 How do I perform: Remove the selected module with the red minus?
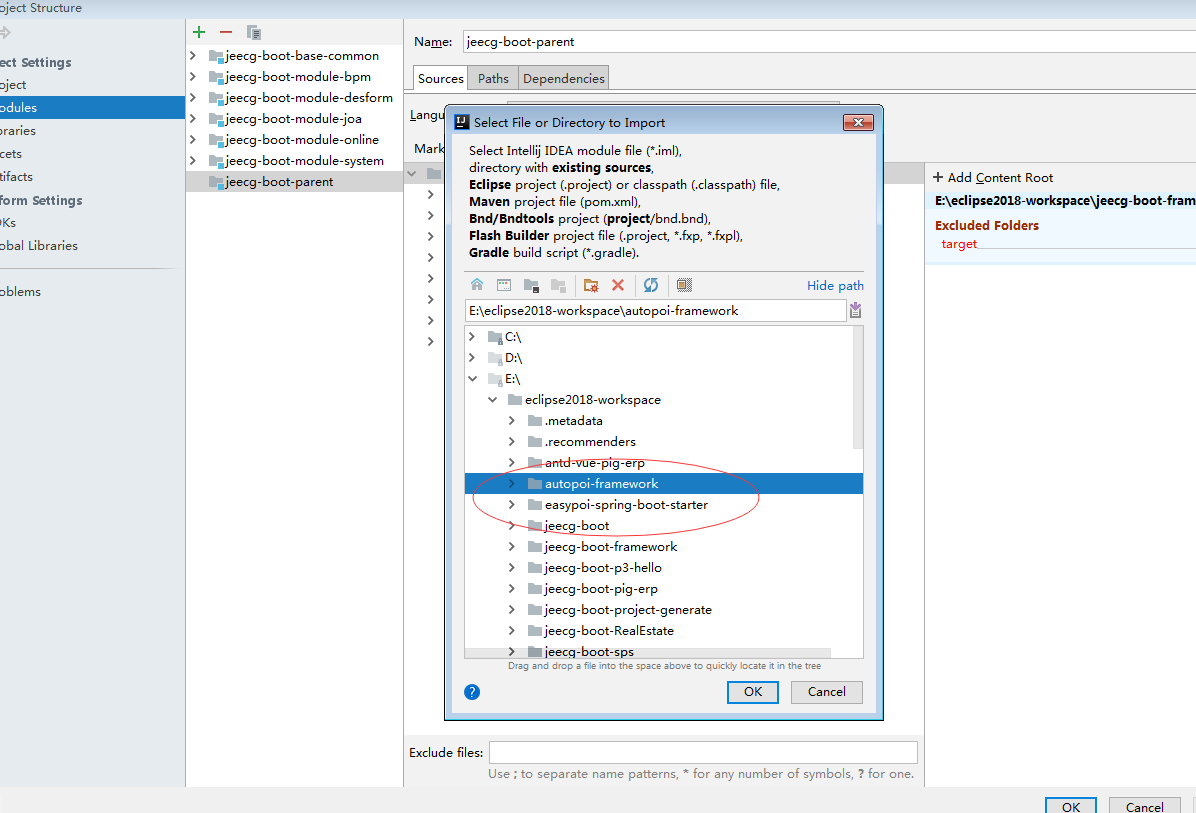[x=226, y=32]
